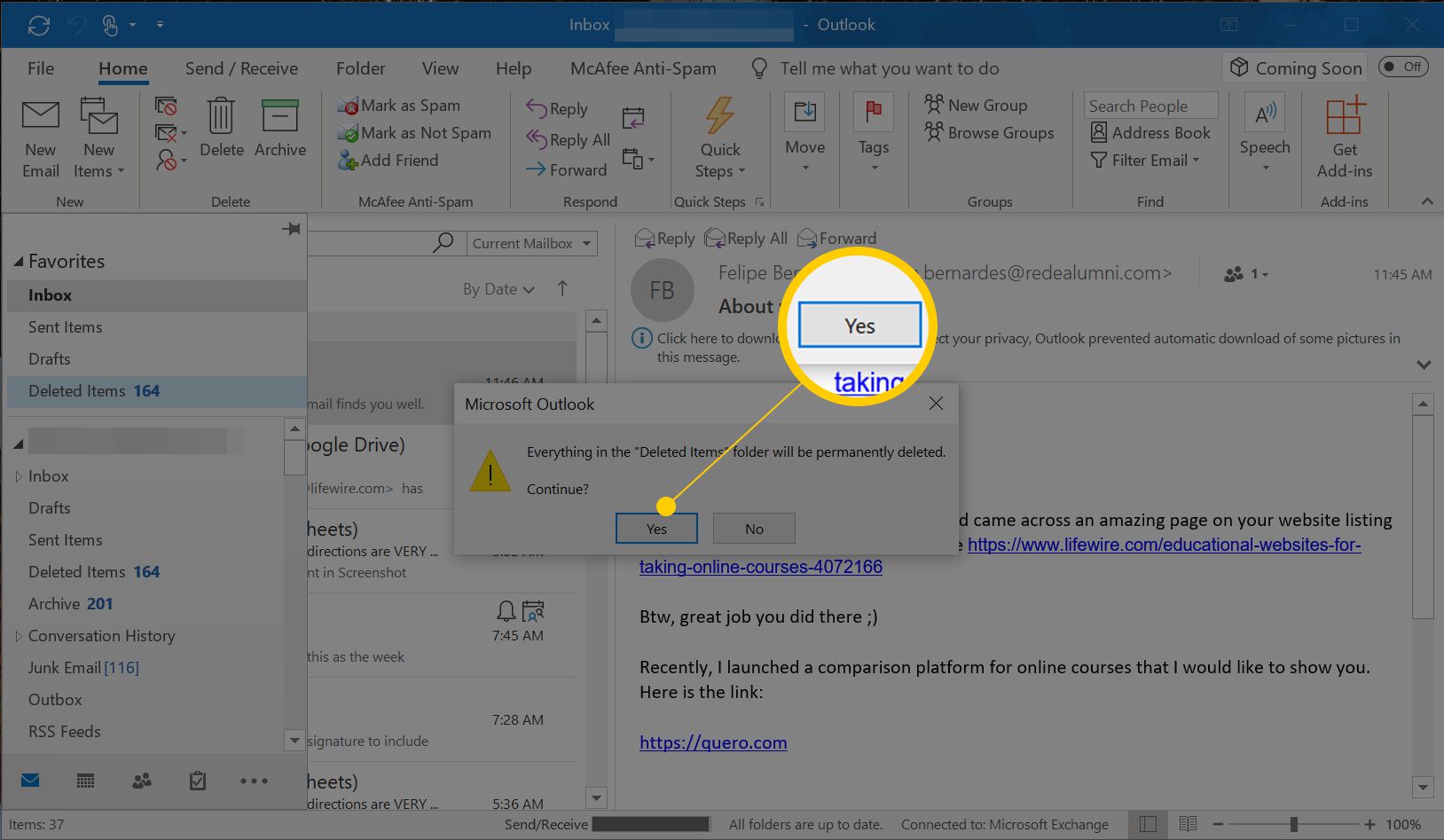Click the ribbon Reply All button
This screenshot has width=1444, height=840.
[x=569, y=140]
